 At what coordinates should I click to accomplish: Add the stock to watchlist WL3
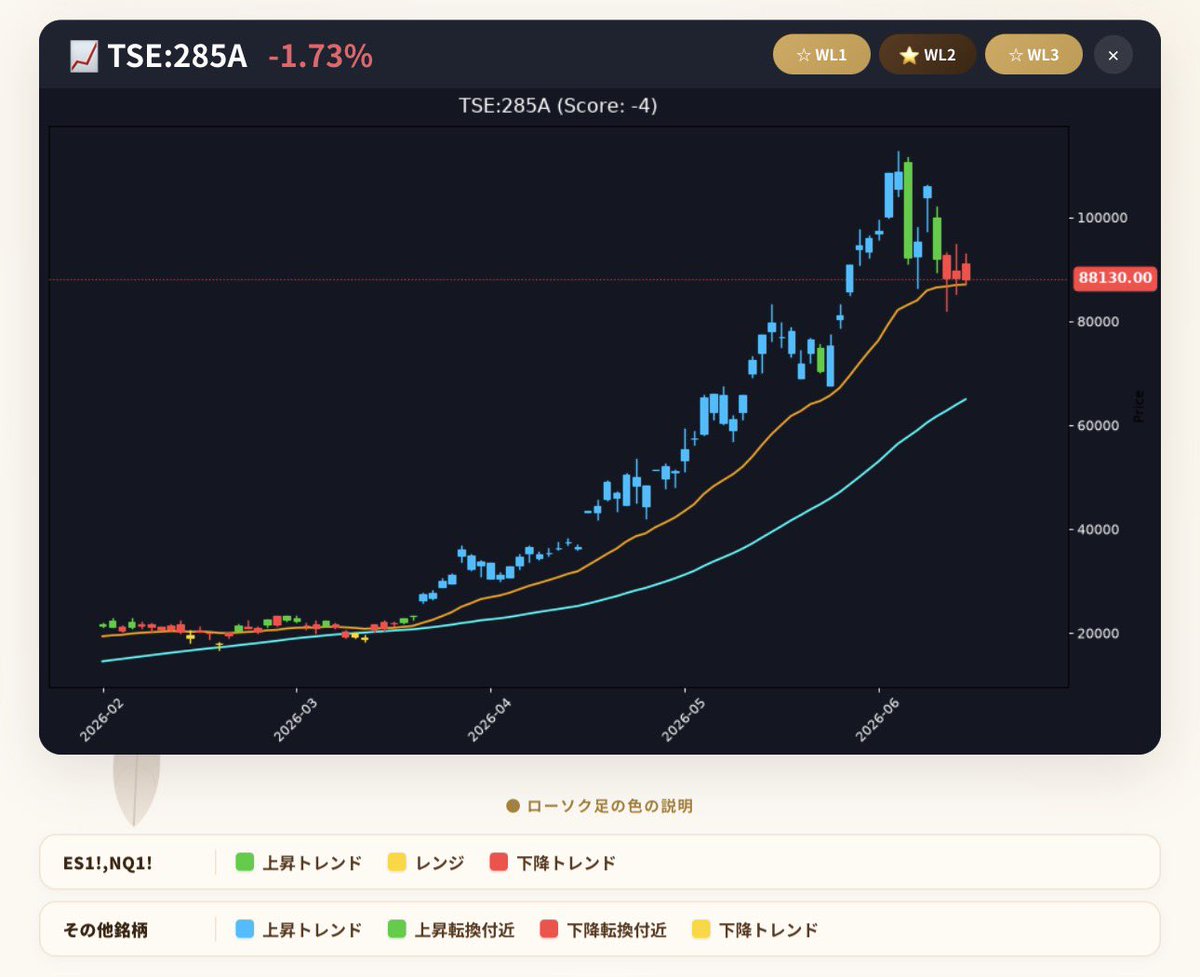(1034, 55)
